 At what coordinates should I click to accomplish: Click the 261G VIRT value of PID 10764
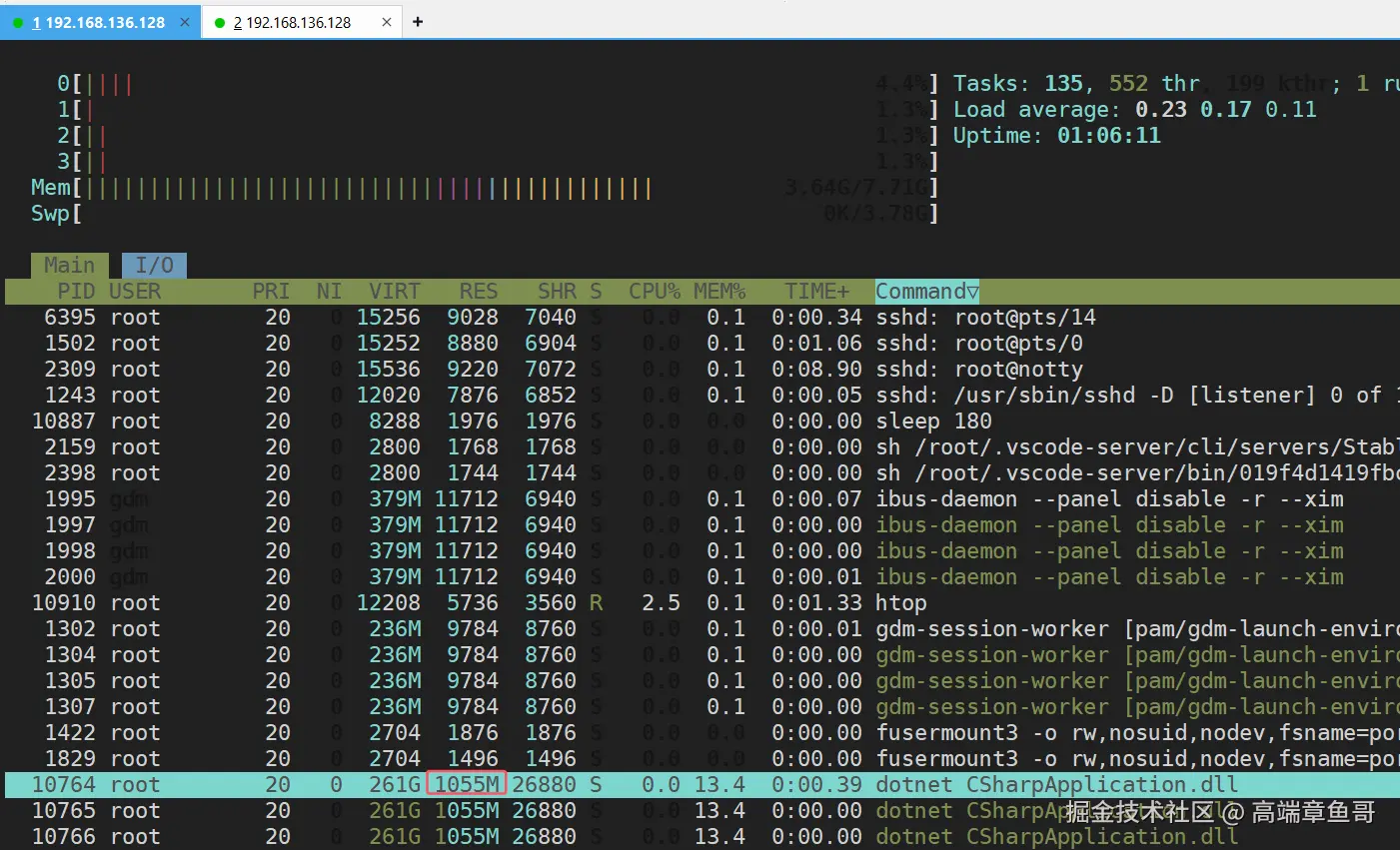pyautogui.click(x=395, y=785)
